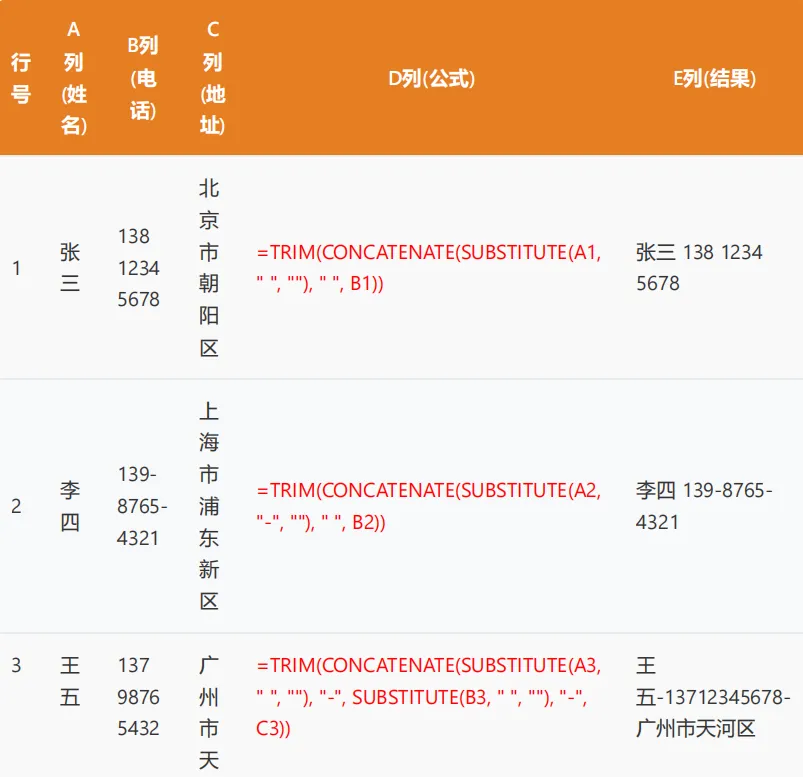Select the name cell 张三

tap(70, 267)
